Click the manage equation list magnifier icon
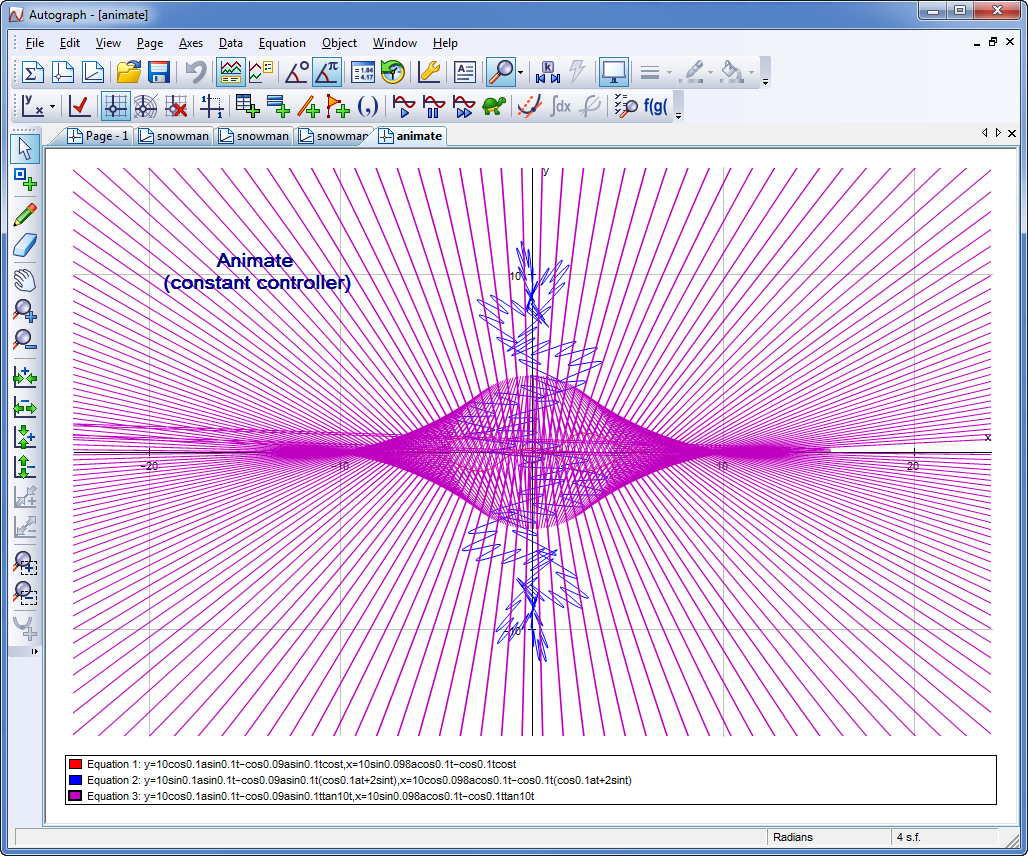Image resolution: width=1028 pixels, height=856 pixels. coord(625,106)
